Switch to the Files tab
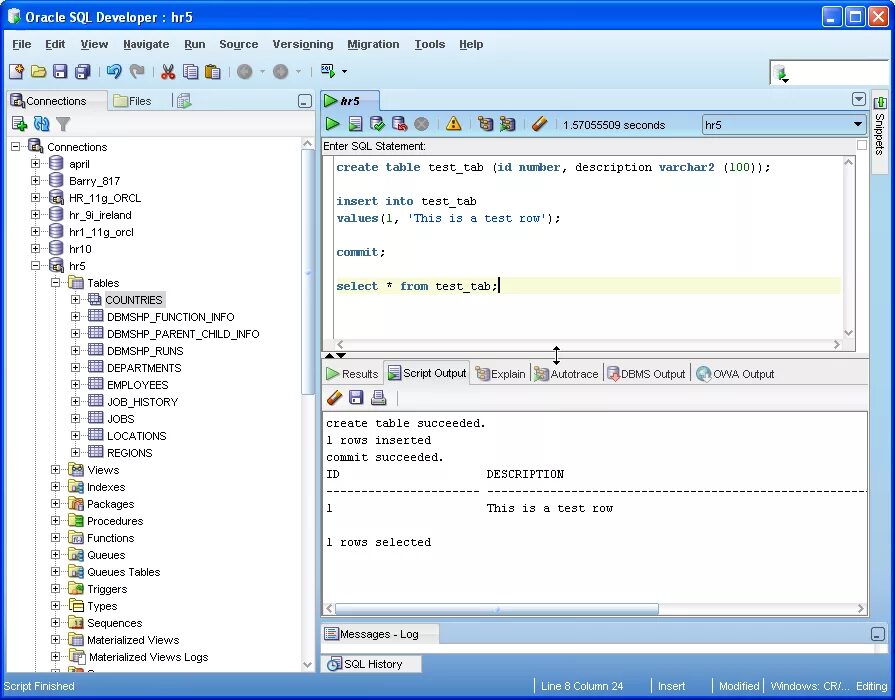This screenshot has height=700, width=895. coord(132,101)
